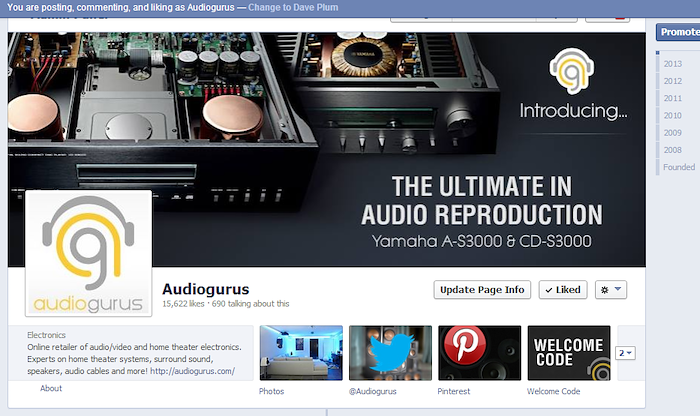Open the Pinterest logo tile
The image size is (700, 416).
pos(480,353)
